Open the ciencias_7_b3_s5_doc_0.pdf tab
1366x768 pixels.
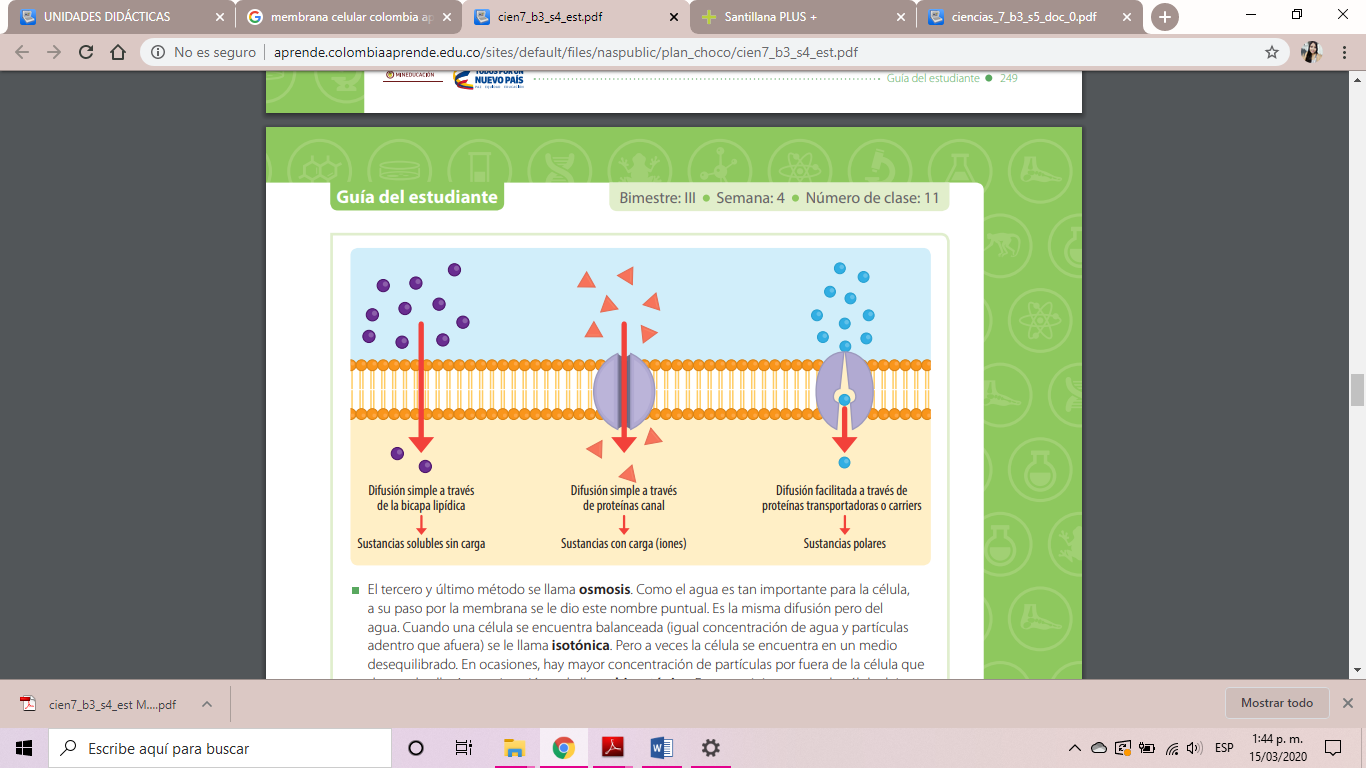(x=1031, y=17)
